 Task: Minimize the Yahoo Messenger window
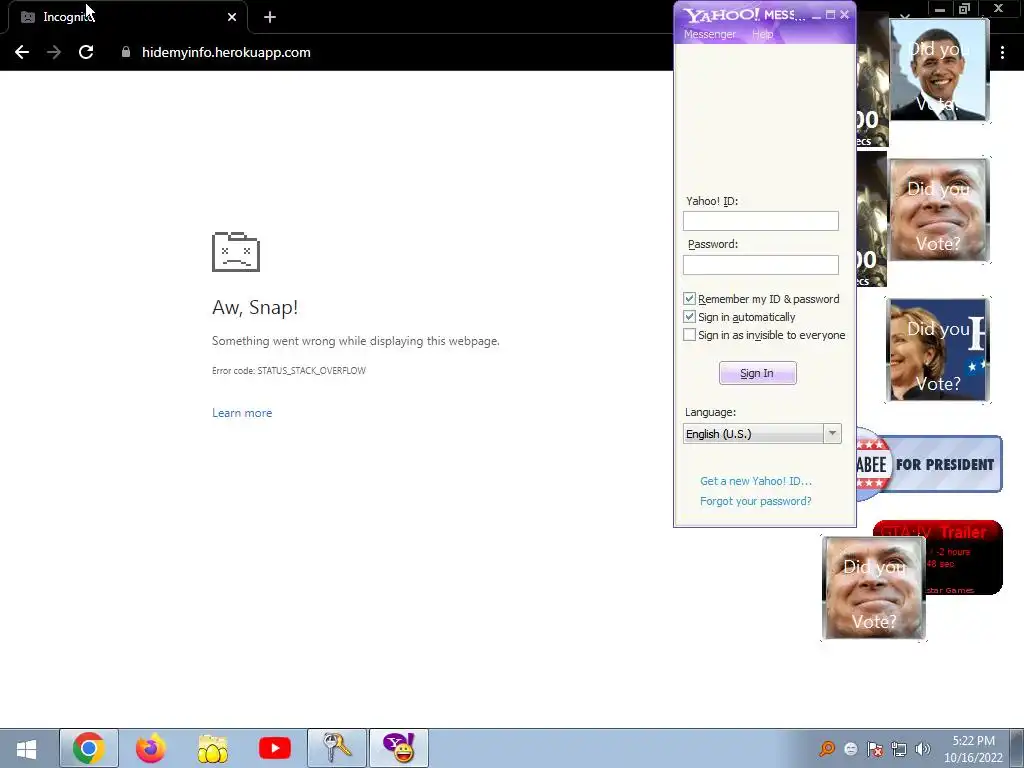pos(816,15)
